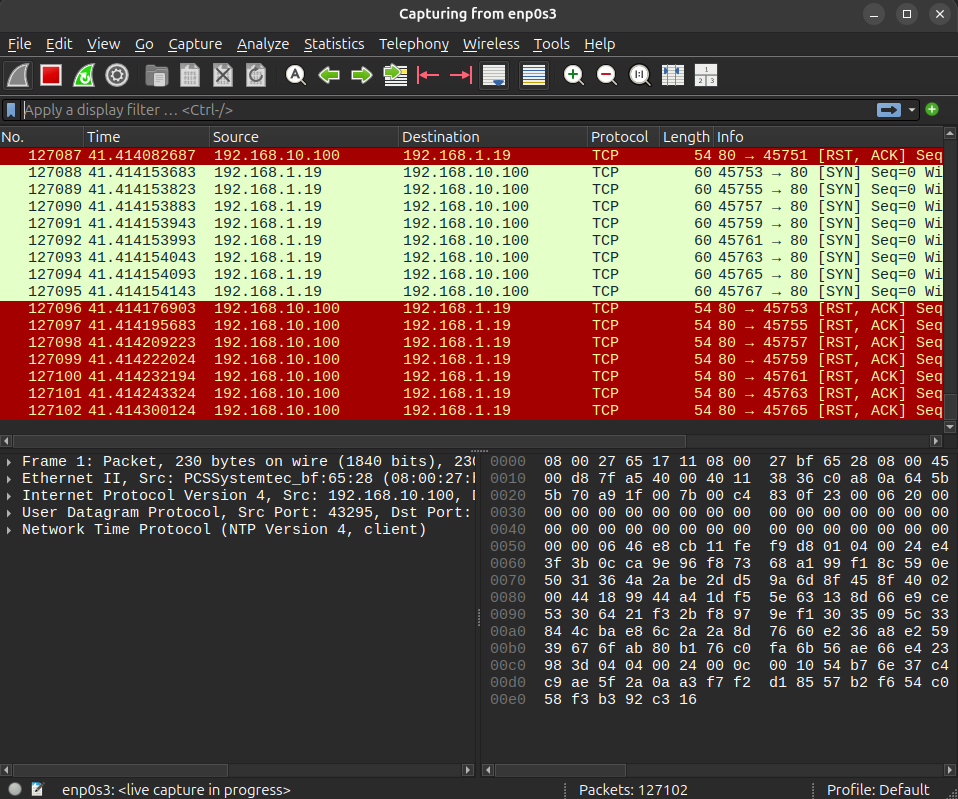
Task: Add a display filter button with plus
Action: coord(932,109)
